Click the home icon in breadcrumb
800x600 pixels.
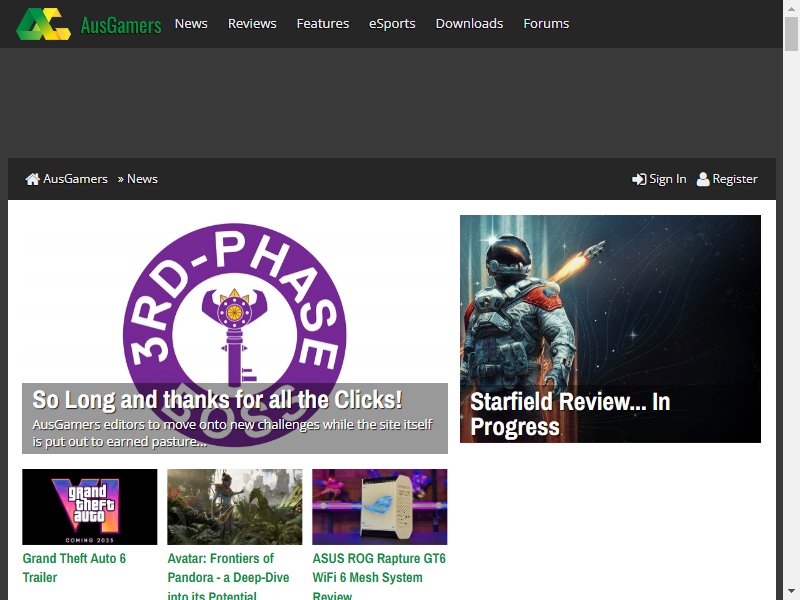[x=33, y=179]
